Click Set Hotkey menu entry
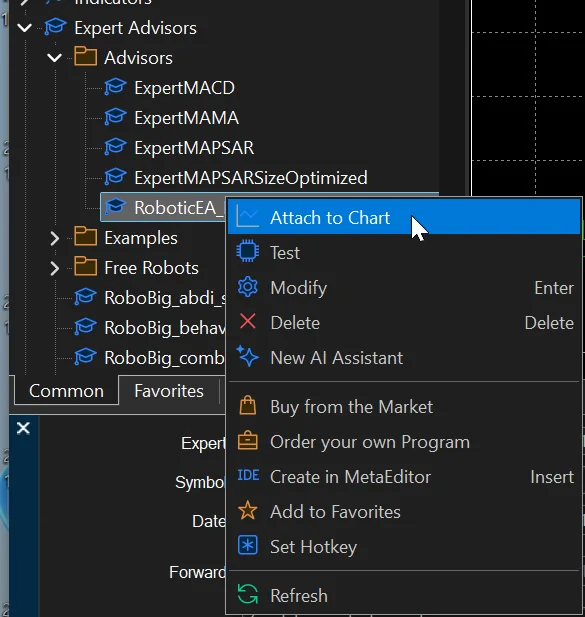Image resolution: width=585 pixels, height=617 pixels. coord(404,547)
